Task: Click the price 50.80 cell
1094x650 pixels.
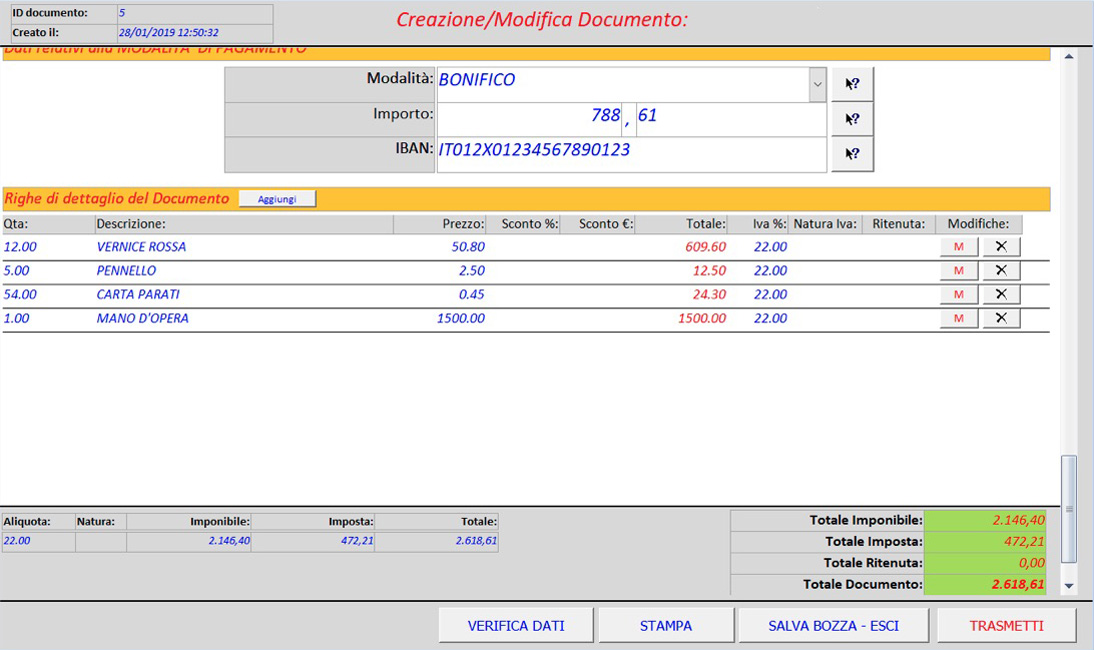Action: (x=468, y=247)
